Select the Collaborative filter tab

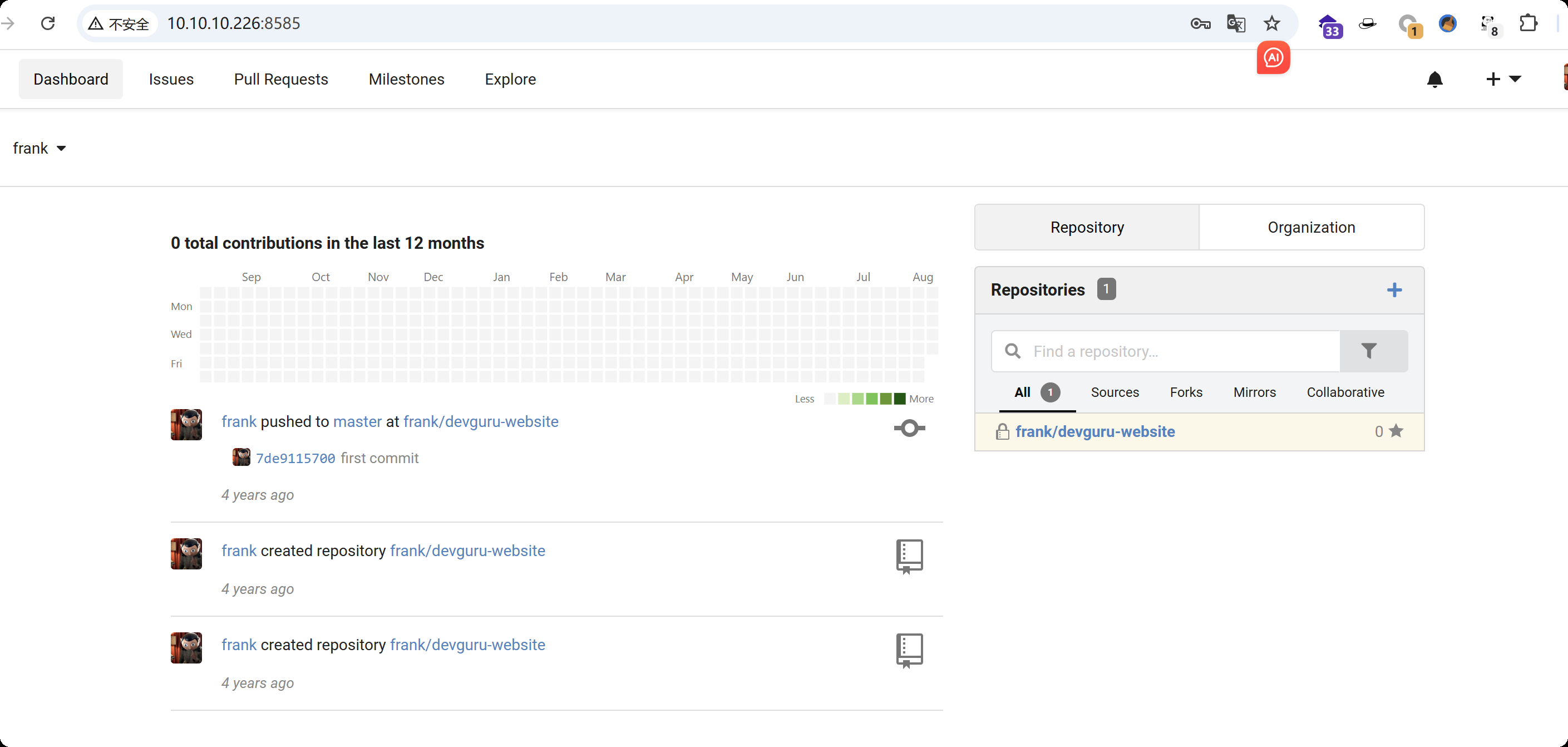tap(1345, 392)
